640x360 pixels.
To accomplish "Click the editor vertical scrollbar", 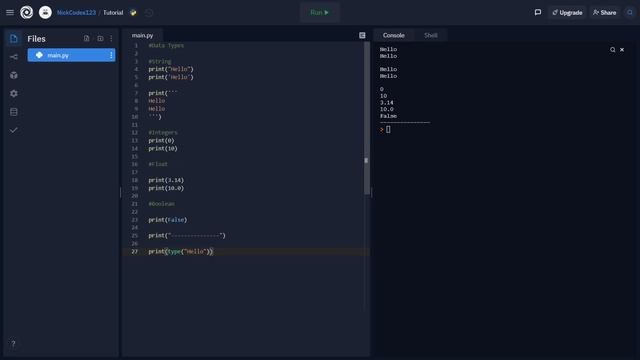I will point(367,118).
